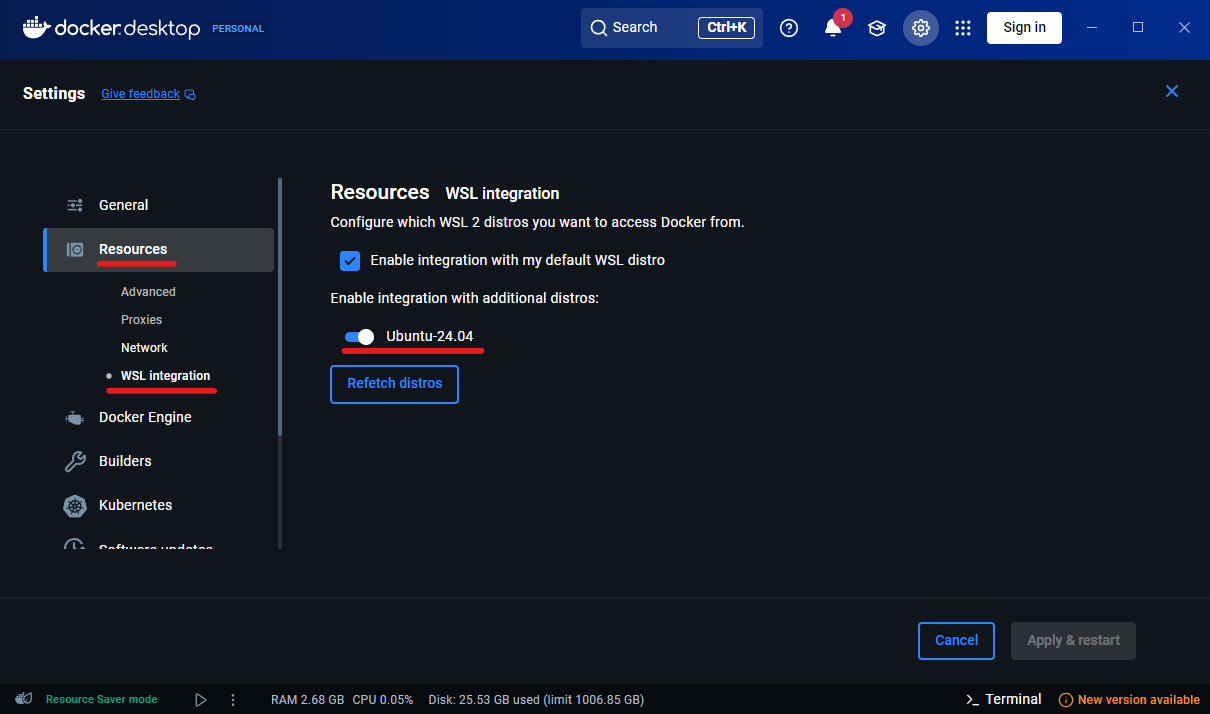Click the play icon in status bar
The image size is (1210, 714).
click(x=200, y=700)
